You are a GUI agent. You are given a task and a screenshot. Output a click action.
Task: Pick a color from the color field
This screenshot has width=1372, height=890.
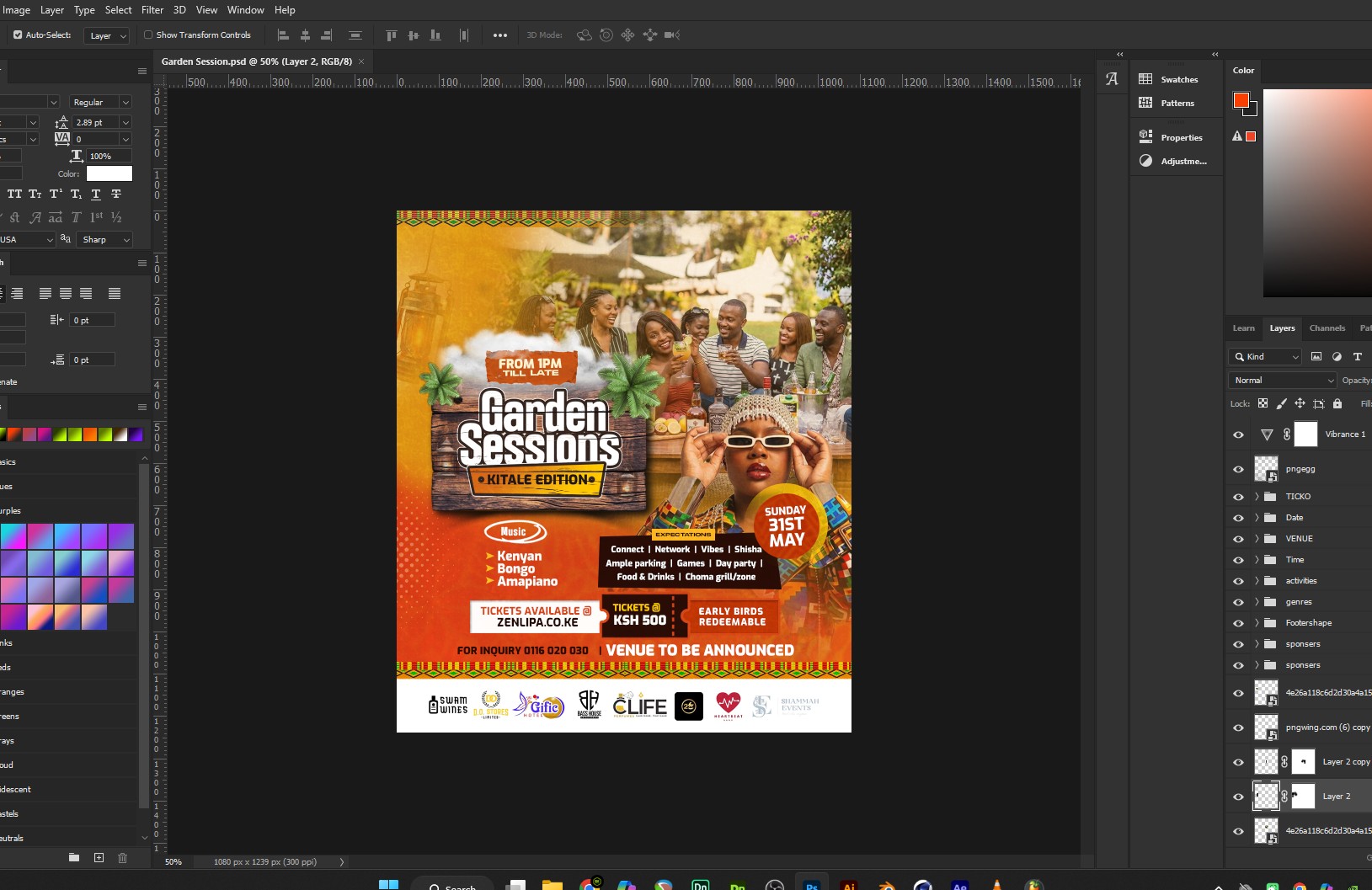1317,192
